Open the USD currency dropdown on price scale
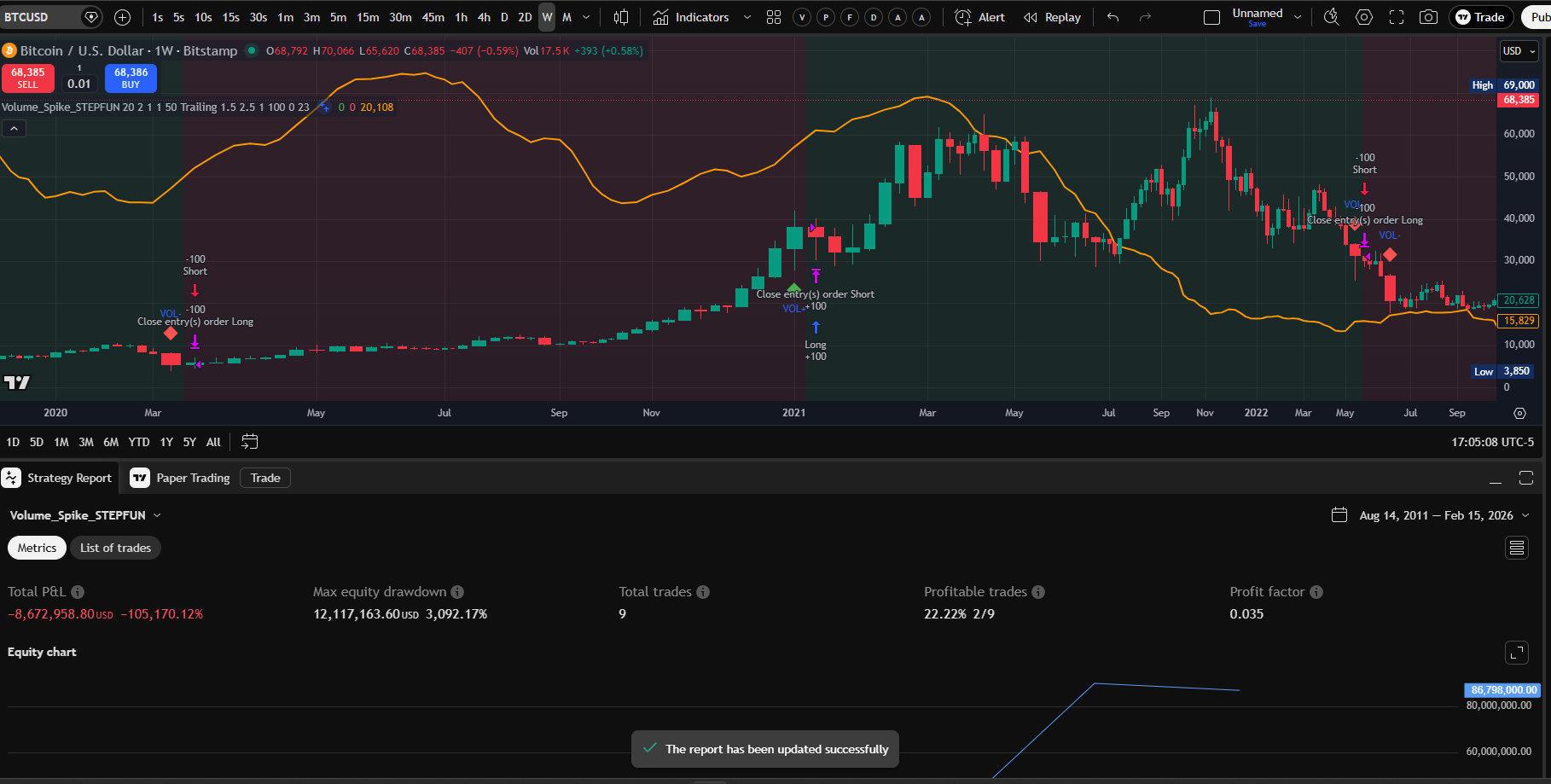 pyautogui.click(x=1519, y=51)
